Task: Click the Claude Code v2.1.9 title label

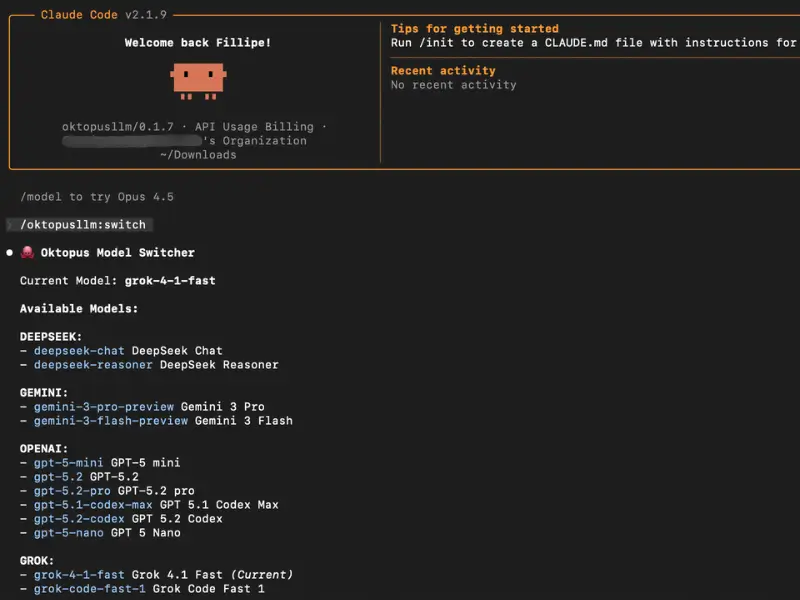Action: pos(104,15)
